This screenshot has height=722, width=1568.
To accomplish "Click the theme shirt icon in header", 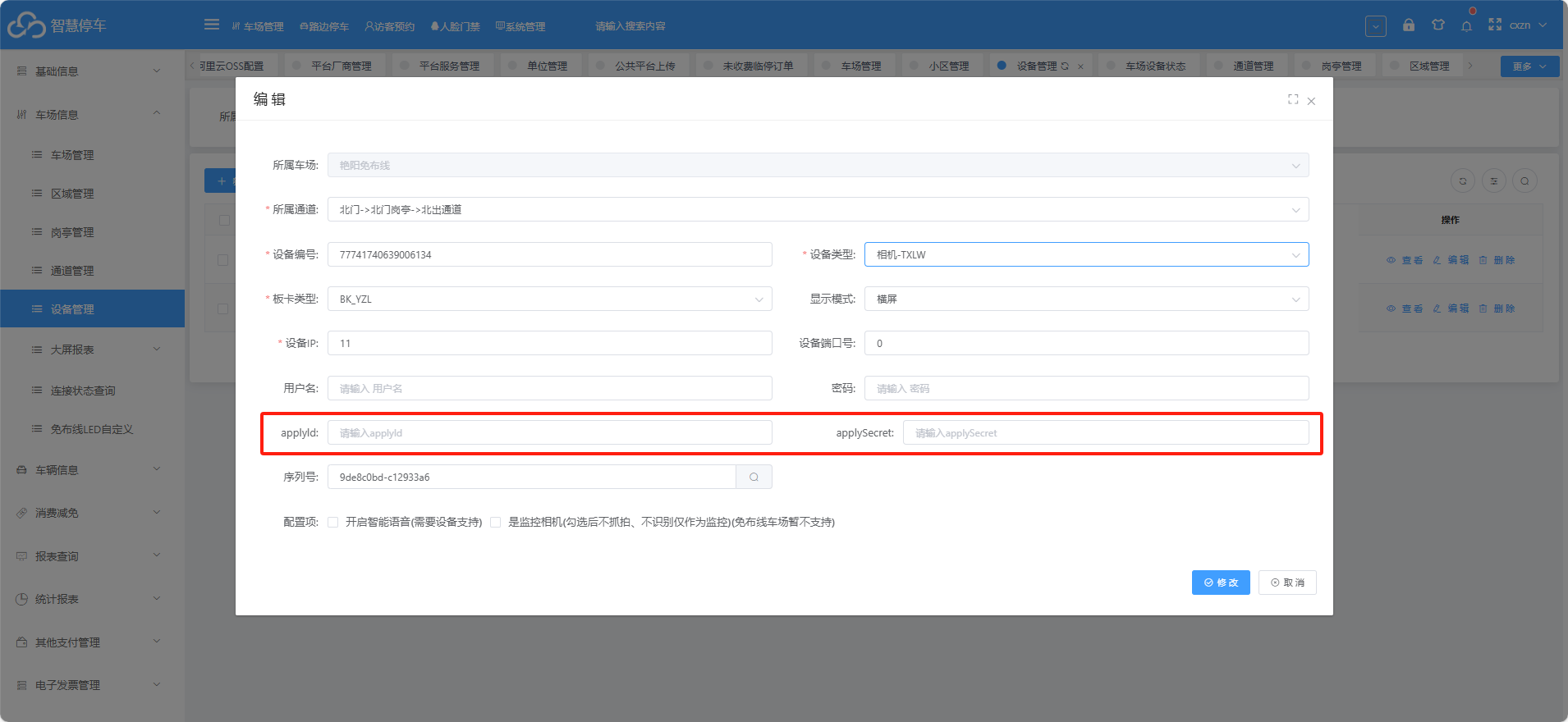I will 1438,25.
